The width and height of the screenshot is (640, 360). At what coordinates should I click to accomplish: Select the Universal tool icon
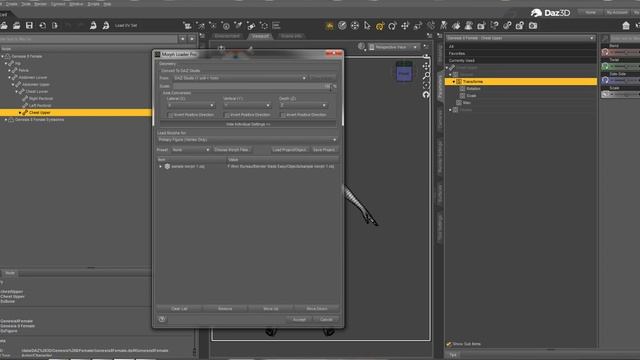[x=355, y=26]
